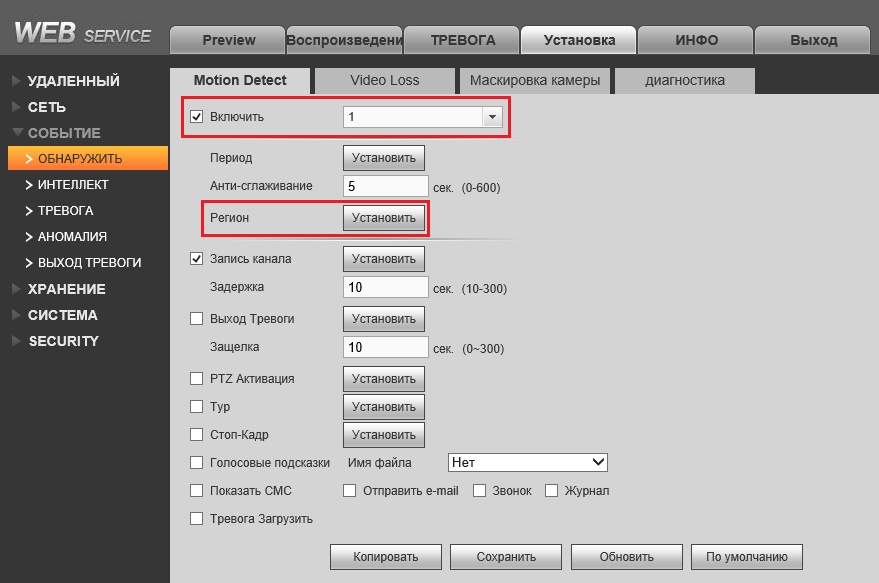Open the channel number dropdown

[423, 117]
